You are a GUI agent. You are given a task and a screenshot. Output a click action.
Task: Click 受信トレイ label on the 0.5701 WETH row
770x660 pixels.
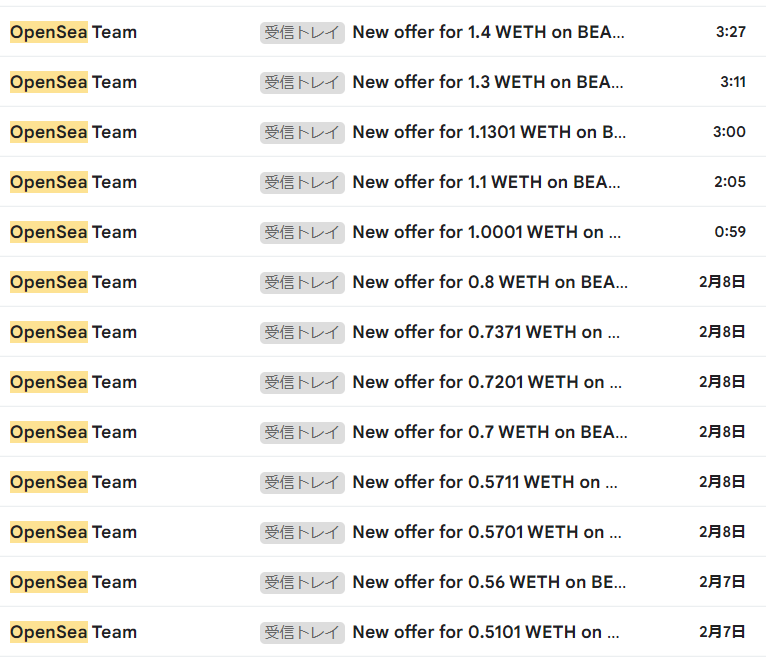302,533
